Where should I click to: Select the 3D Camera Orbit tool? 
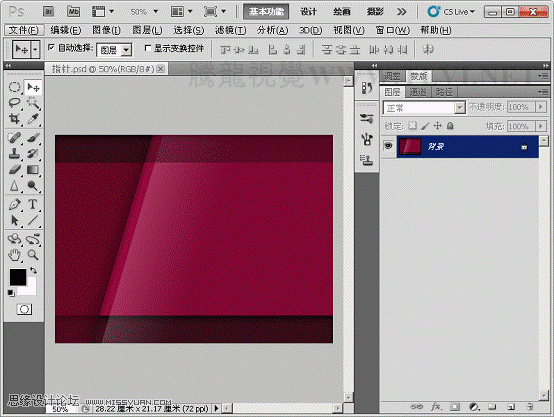[33, 239]
